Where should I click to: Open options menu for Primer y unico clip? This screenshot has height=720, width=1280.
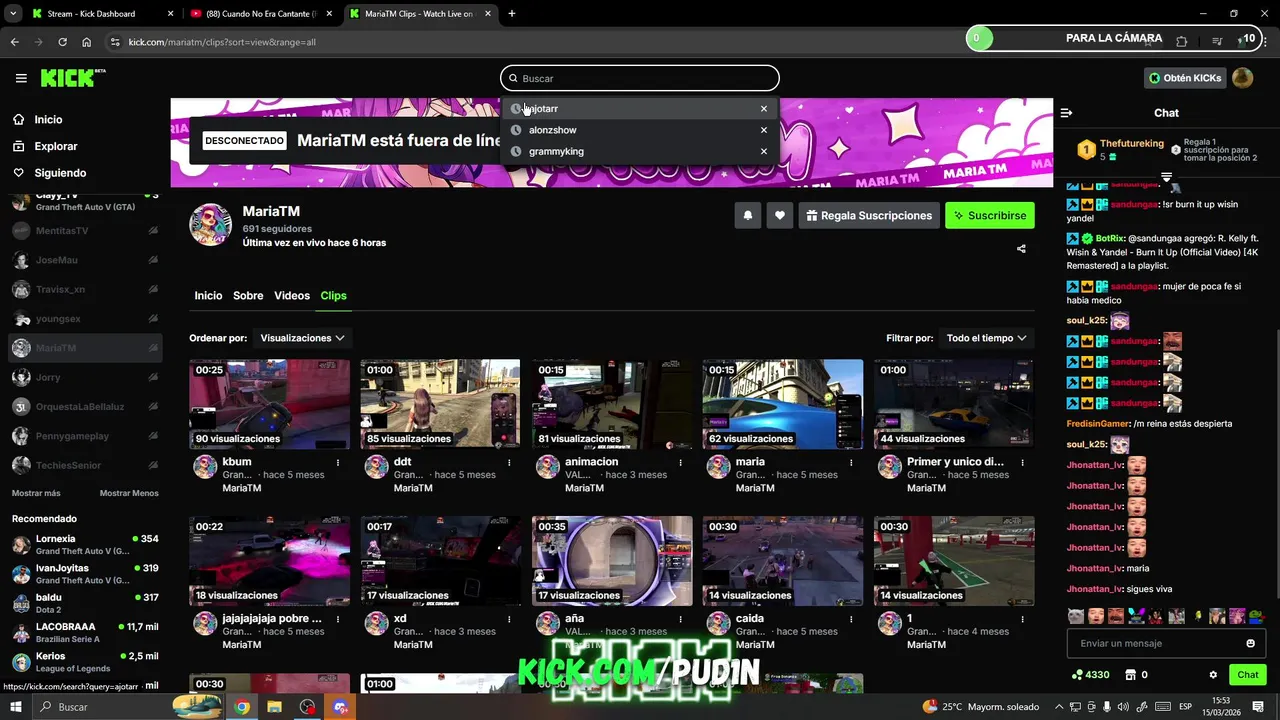click(x=1022, y=462)
